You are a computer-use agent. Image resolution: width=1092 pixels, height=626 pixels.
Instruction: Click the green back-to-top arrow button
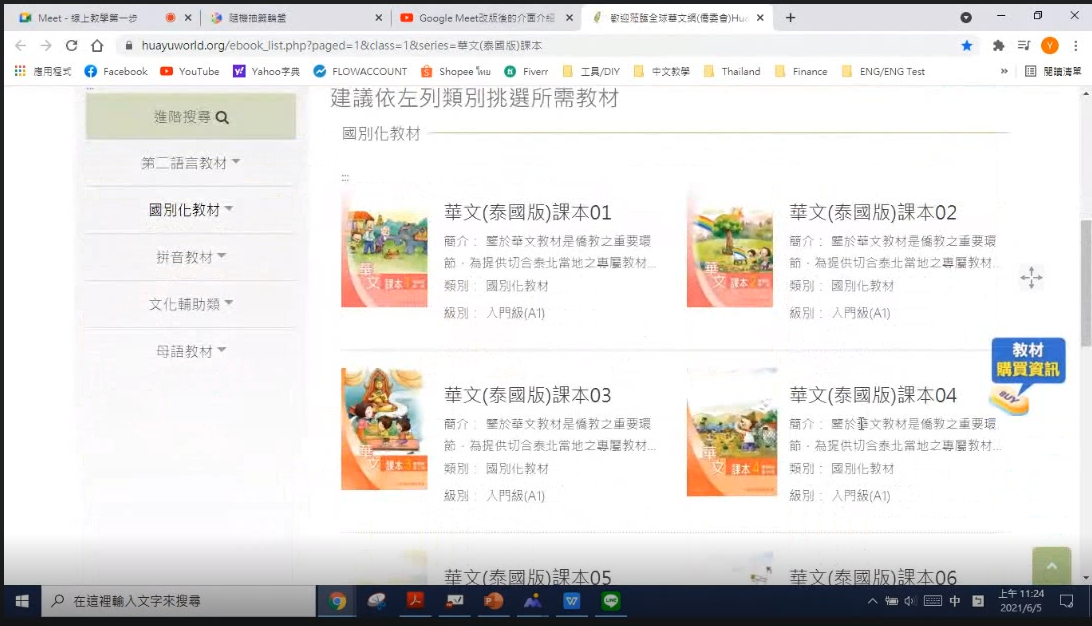click(1051, 565)
